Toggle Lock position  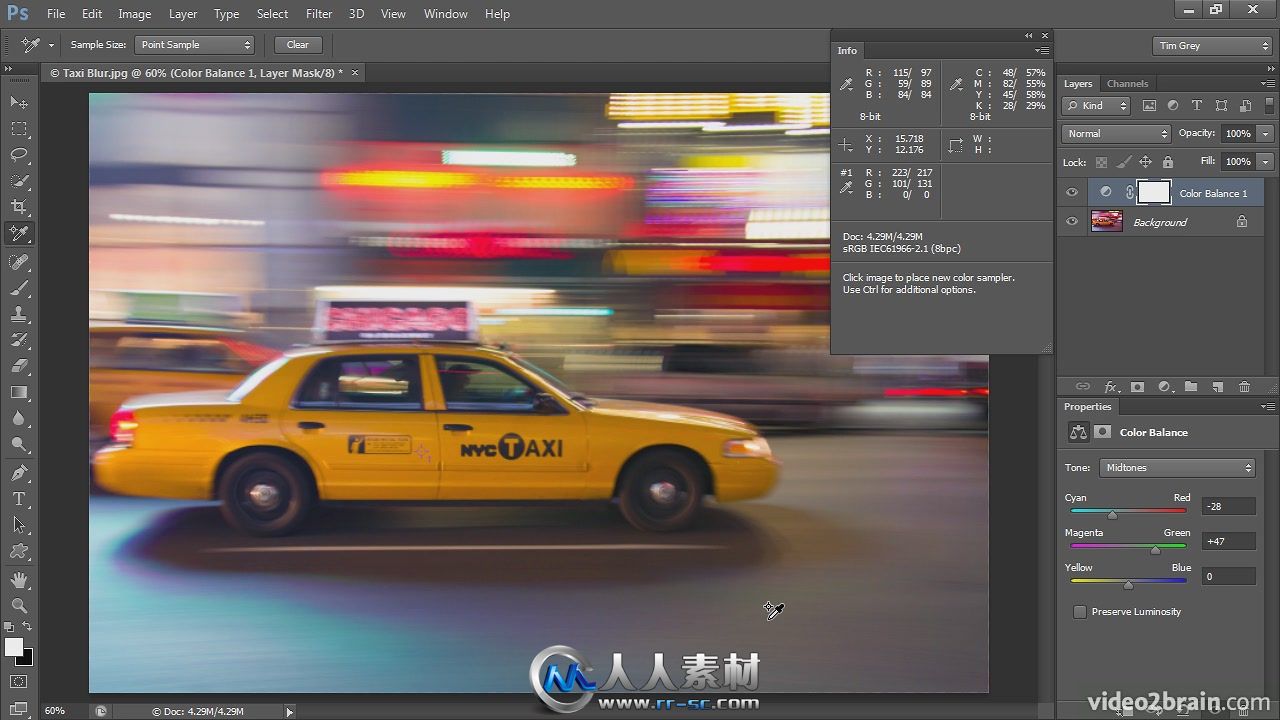click(x=1146, y=162)
